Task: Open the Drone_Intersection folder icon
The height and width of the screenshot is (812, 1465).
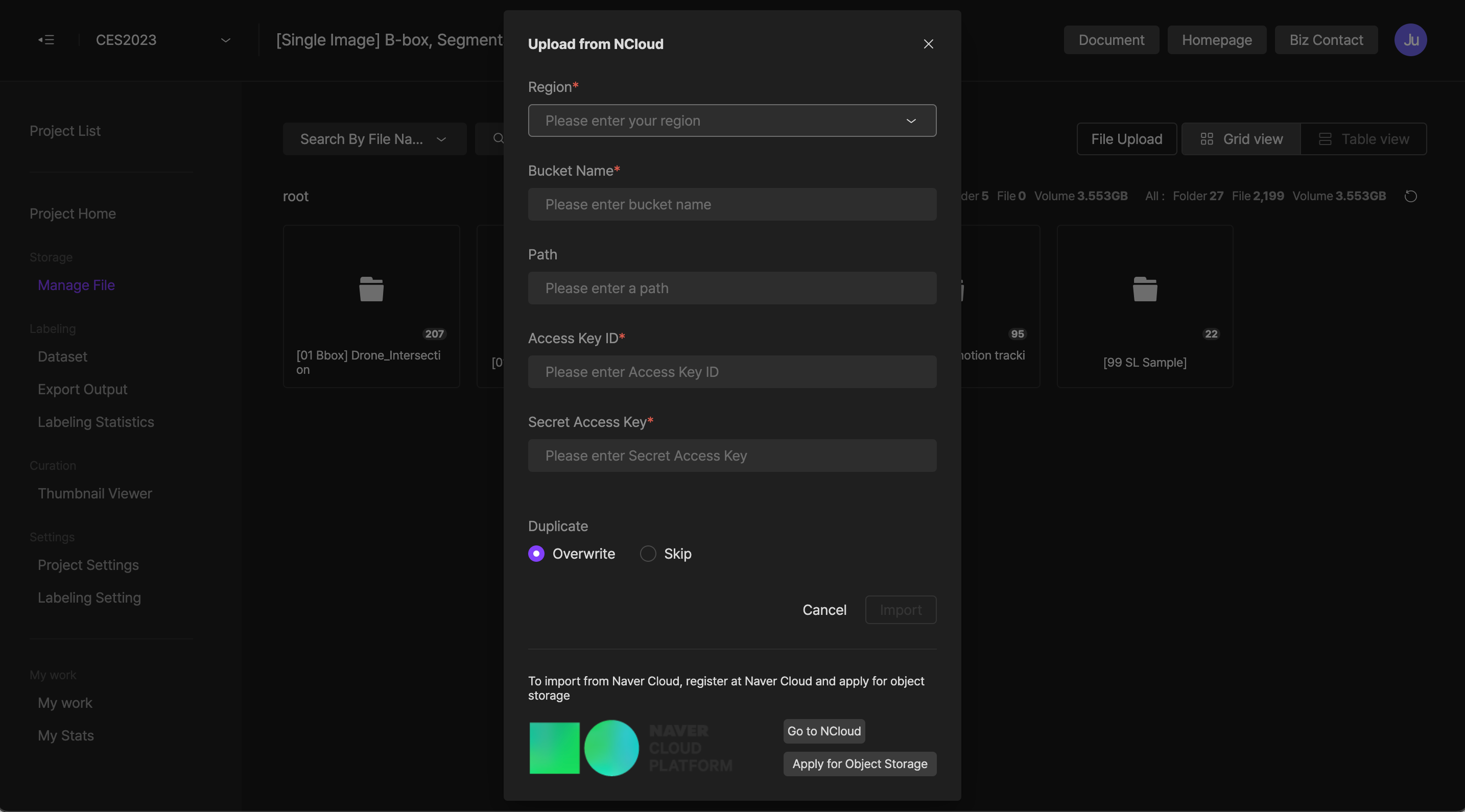Action: (371, 289)
